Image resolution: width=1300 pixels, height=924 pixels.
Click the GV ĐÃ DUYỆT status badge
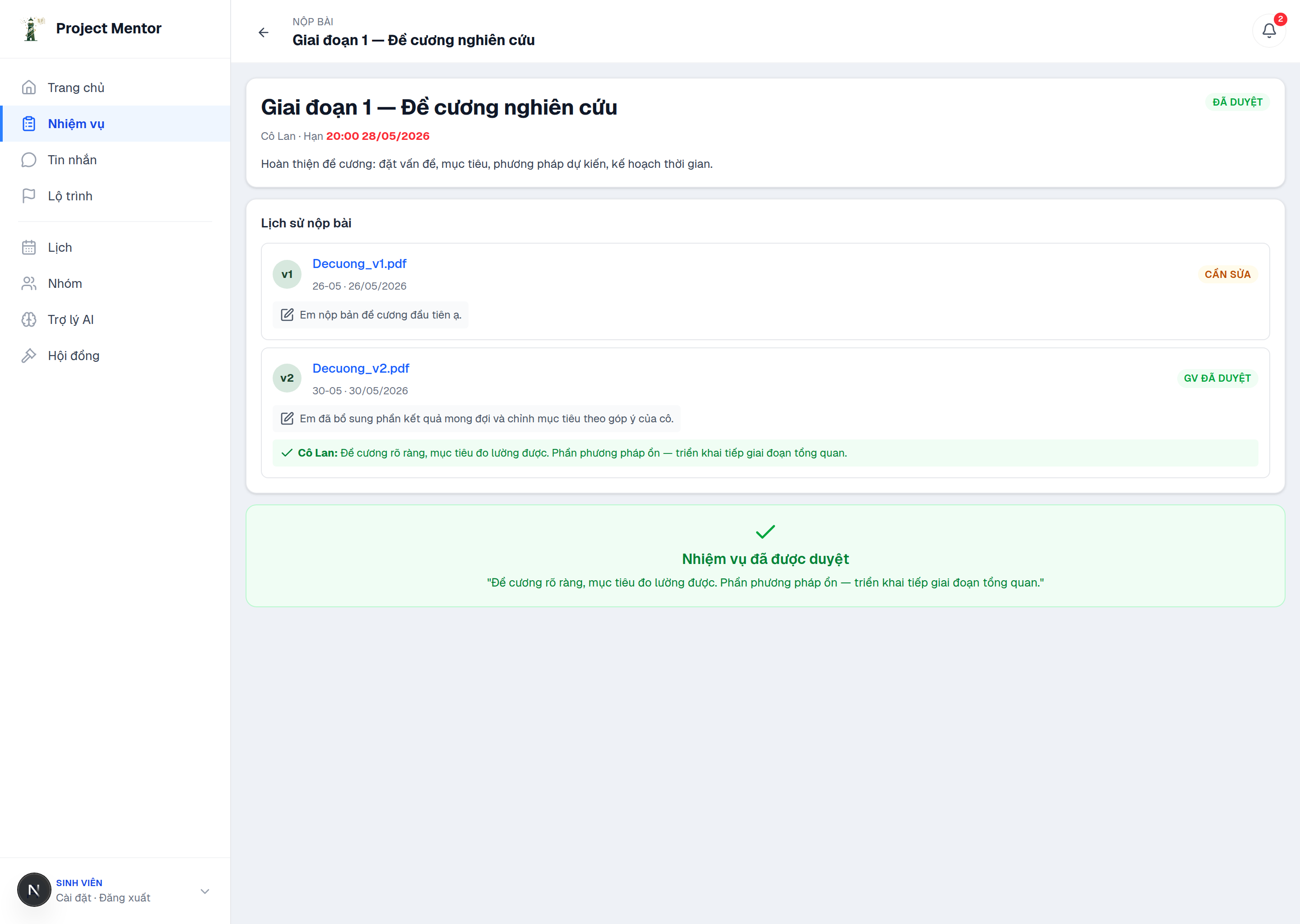[x=1217, y=379]
